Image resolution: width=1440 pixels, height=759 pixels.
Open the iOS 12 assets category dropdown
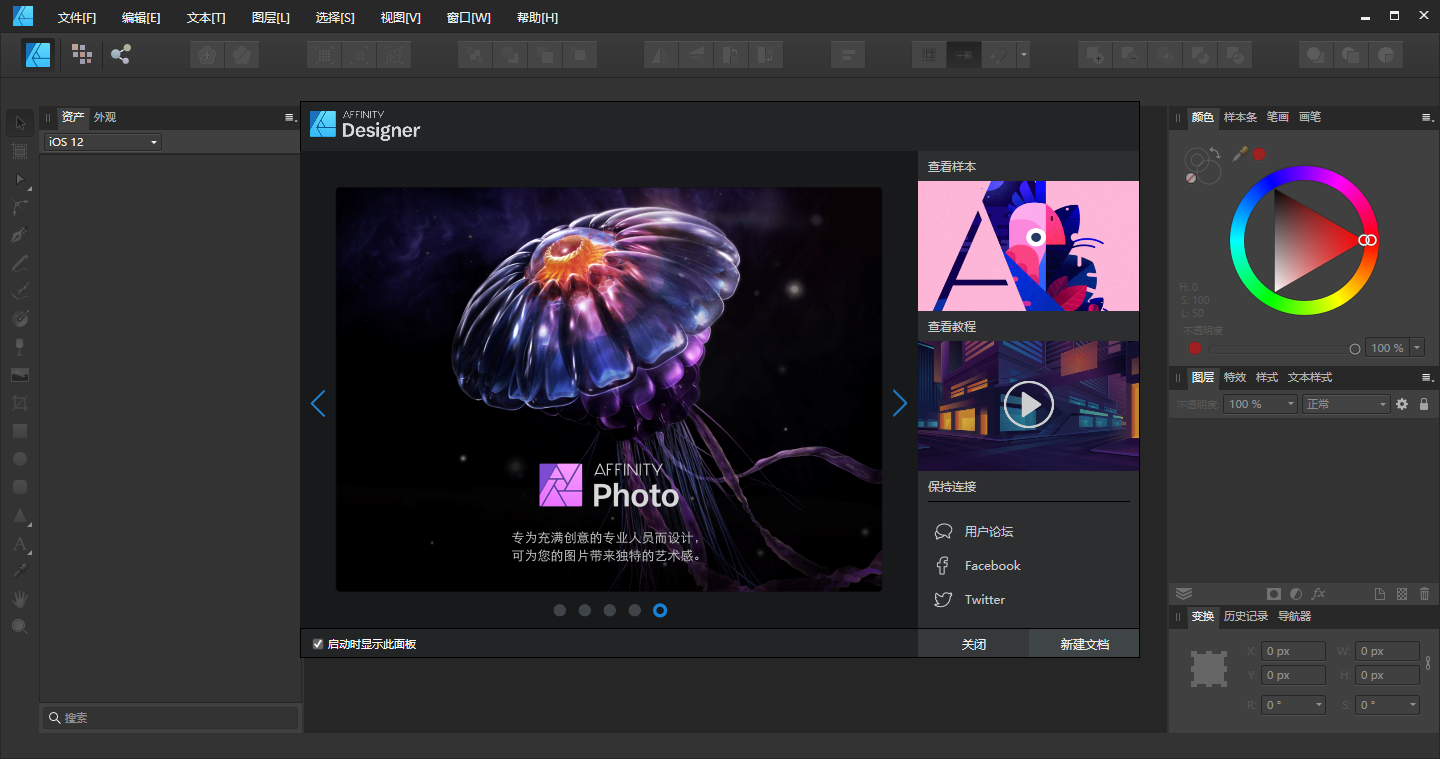(102, 142)
